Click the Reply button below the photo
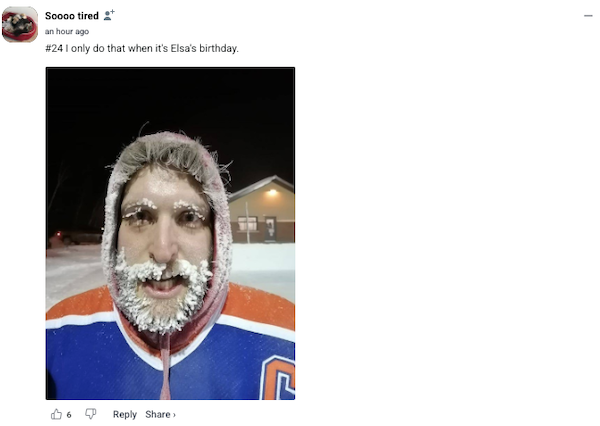Screen dimensions: 600x426 [125, 414]
